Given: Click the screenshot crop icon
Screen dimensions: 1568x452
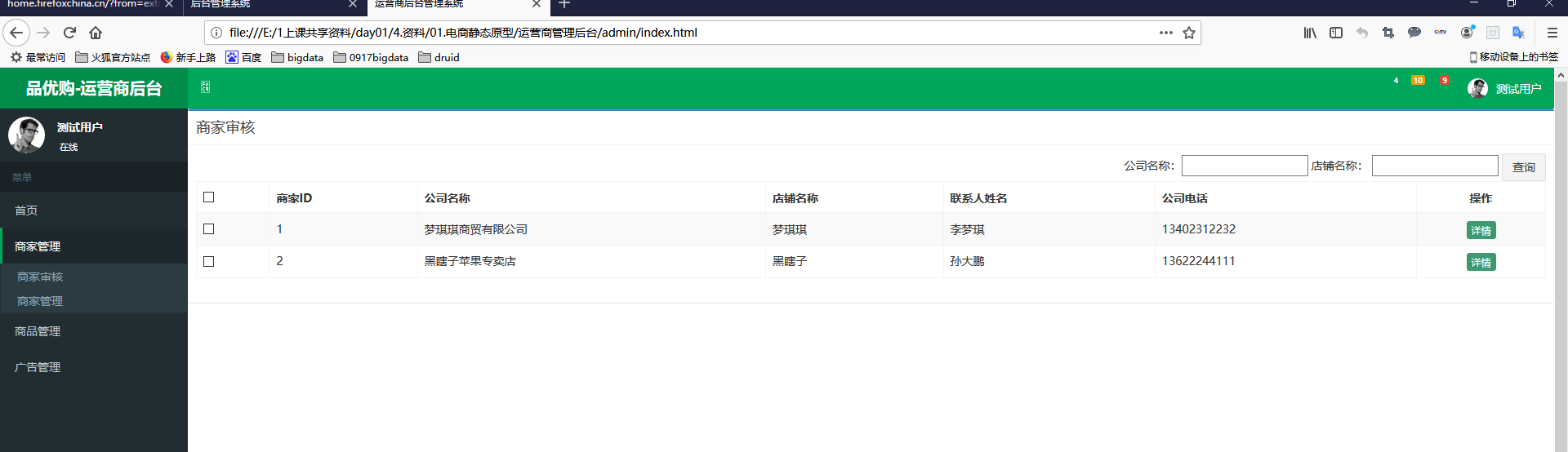Looking at the screenshot, I should (x=1388, y=33).
